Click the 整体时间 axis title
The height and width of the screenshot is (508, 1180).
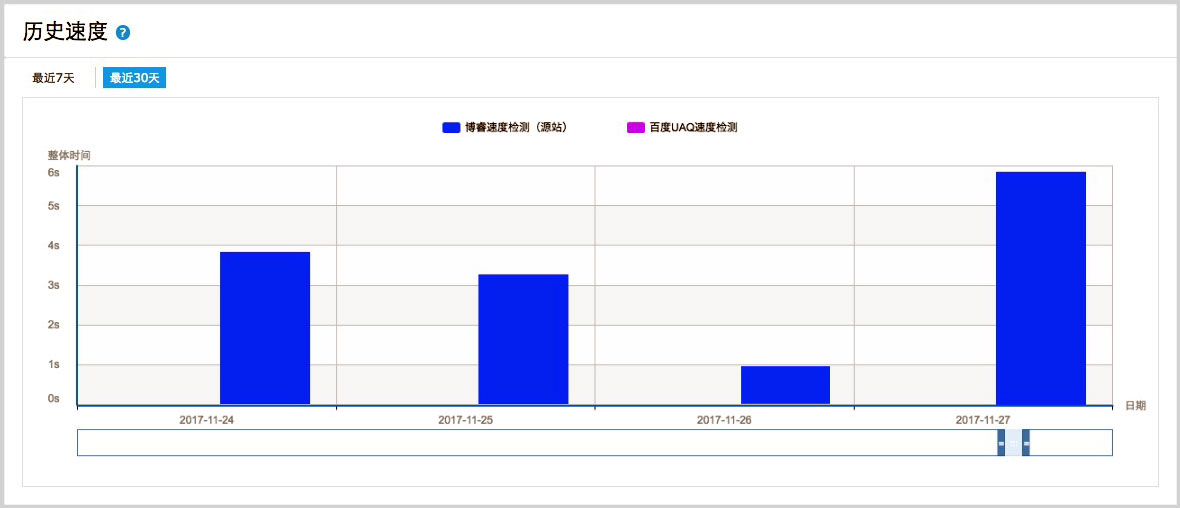[x=69, y=155]
